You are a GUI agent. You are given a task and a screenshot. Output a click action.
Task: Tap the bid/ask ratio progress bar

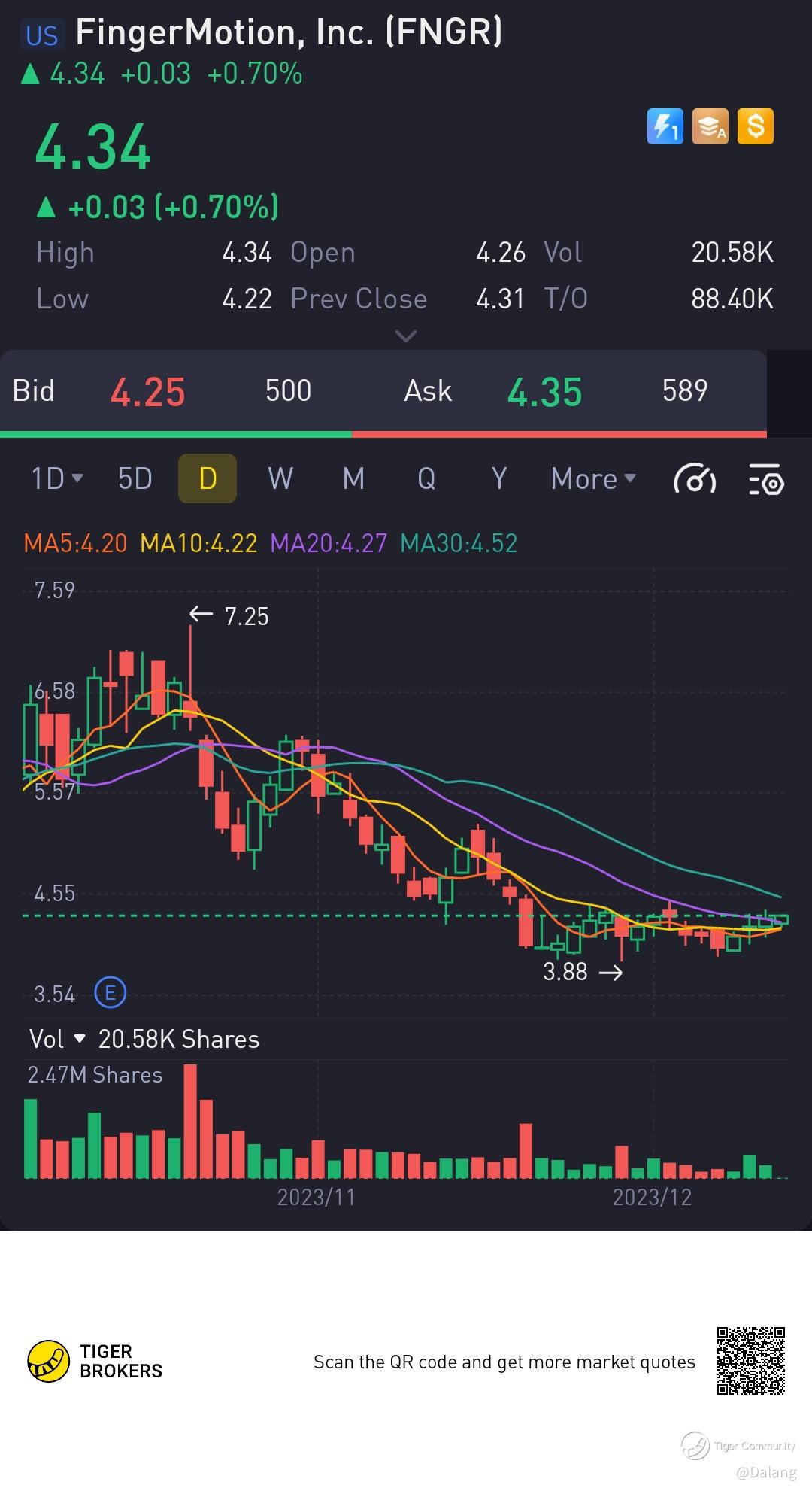click(x=383, y=434)
